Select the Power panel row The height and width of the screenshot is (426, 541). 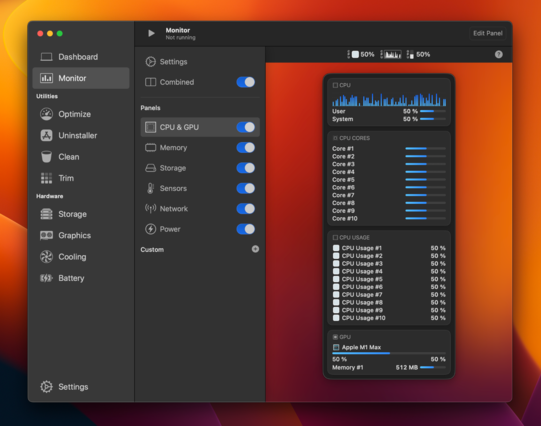tap(200, 229)
